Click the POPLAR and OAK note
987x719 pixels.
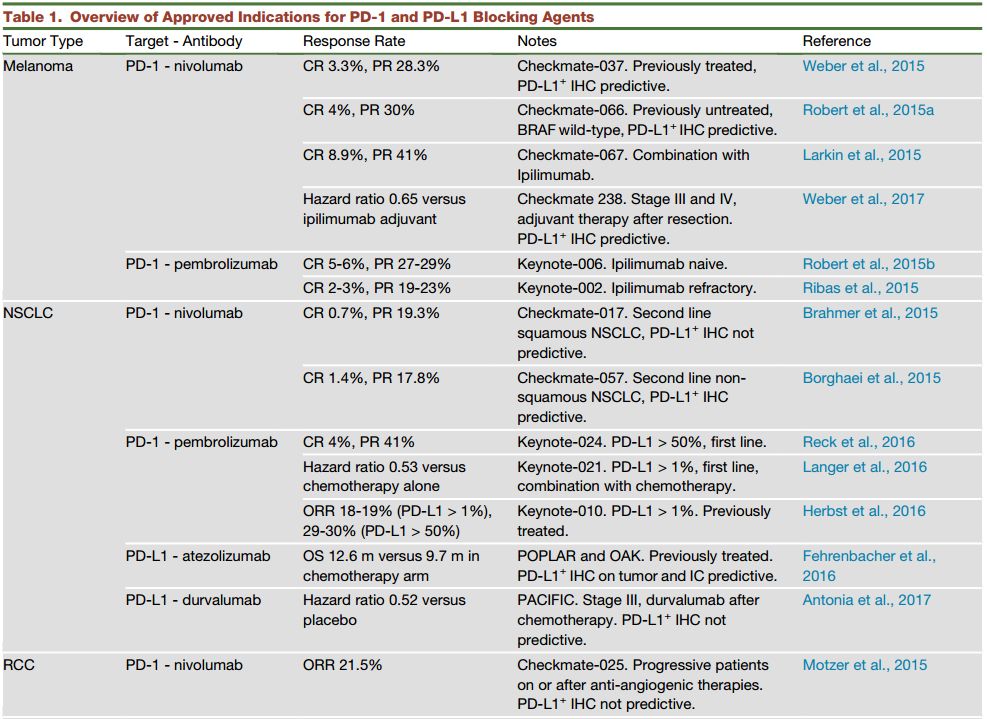pos(647,566)
